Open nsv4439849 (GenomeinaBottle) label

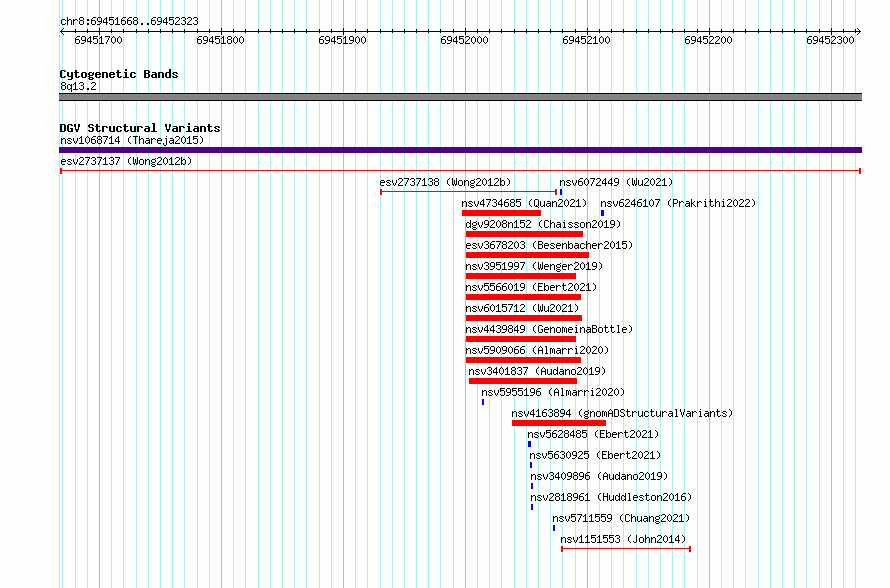tap(549, 329)
